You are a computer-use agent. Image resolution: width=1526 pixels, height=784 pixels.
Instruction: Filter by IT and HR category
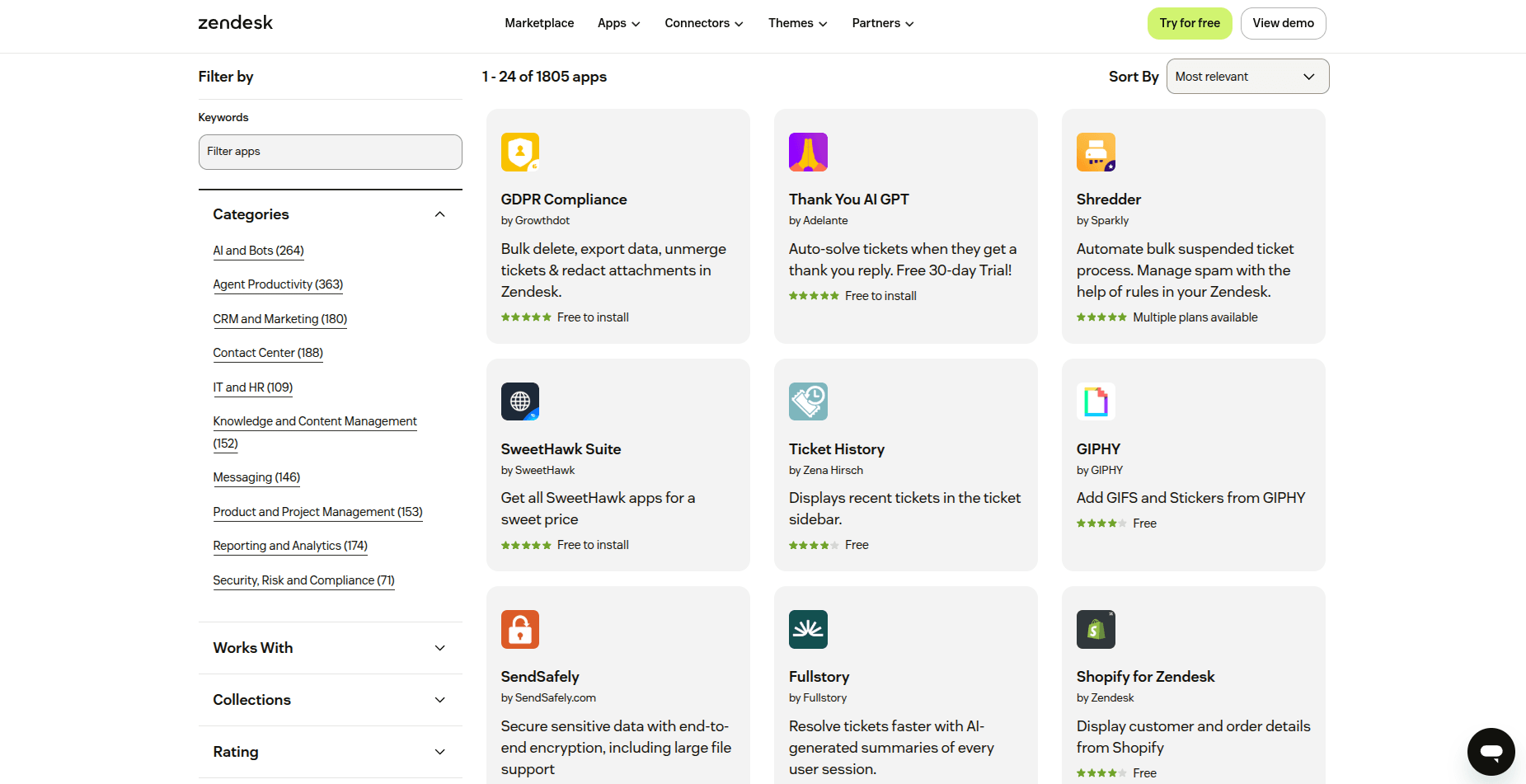point(252,387)
